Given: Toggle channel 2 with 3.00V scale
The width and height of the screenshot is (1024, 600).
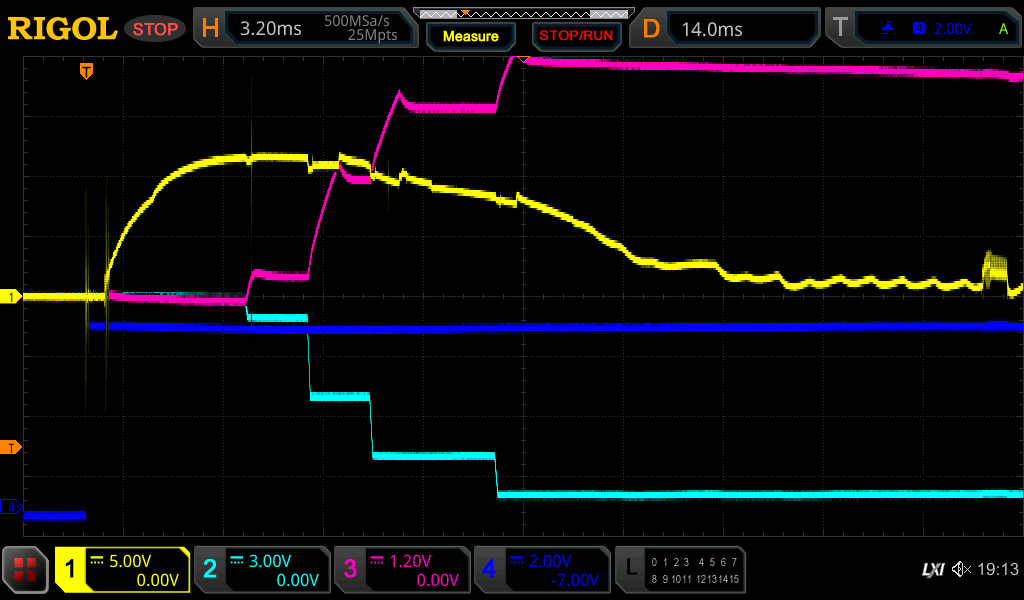Looking at the screenshot, I should pos(262,570).
